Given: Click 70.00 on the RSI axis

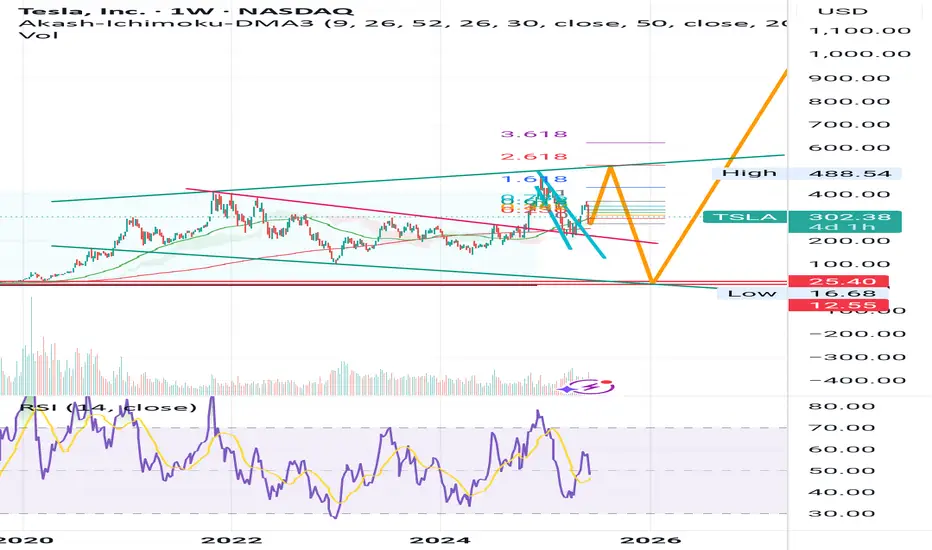Looking at the screenshot, I should (842, 428).
